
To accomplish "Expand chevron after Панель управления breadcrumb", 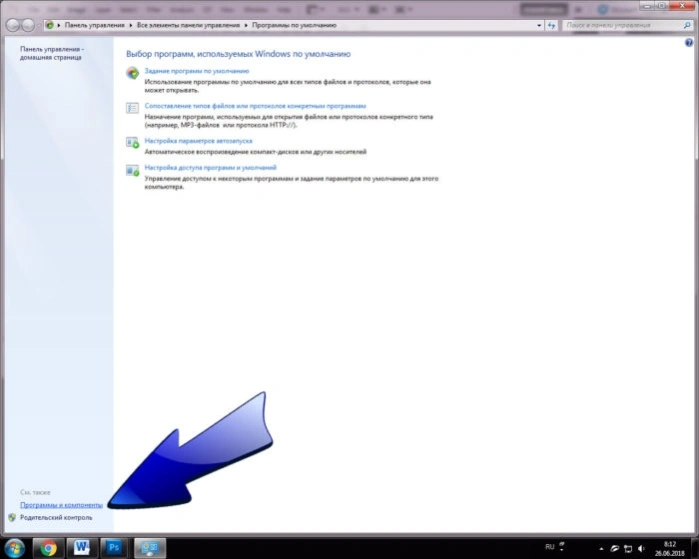I will (131, 25).
